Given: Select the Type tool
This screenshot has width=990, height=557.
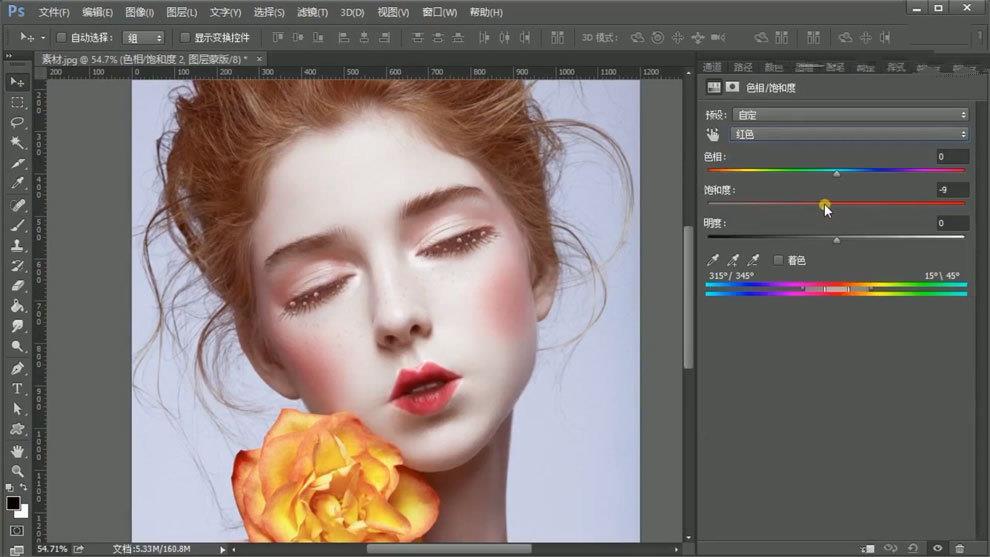Looking at the screenshot, I should point(17,388).
